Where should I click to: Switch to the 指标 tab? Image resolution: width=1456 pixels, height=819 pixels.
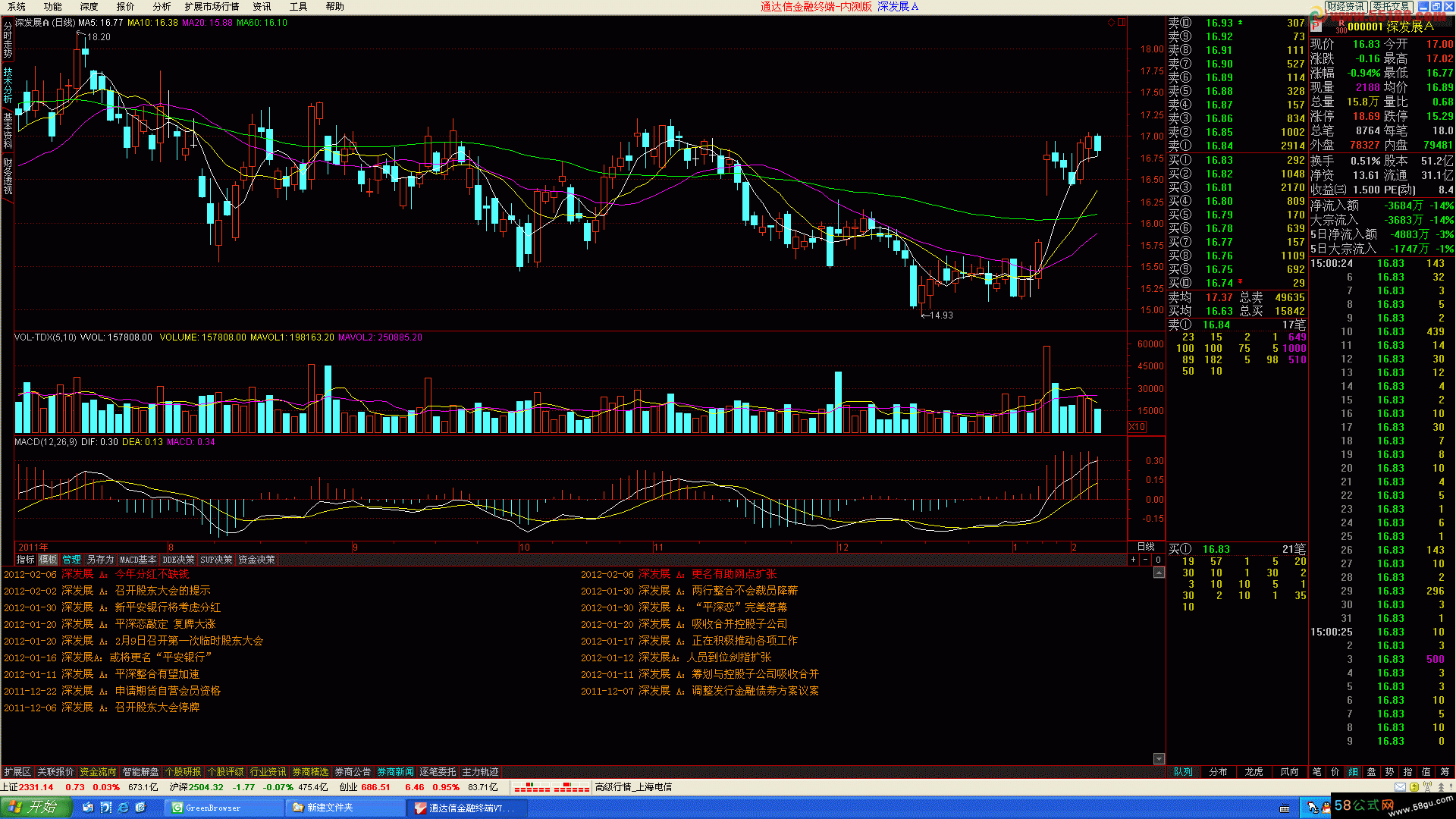(x=26, y=560)
